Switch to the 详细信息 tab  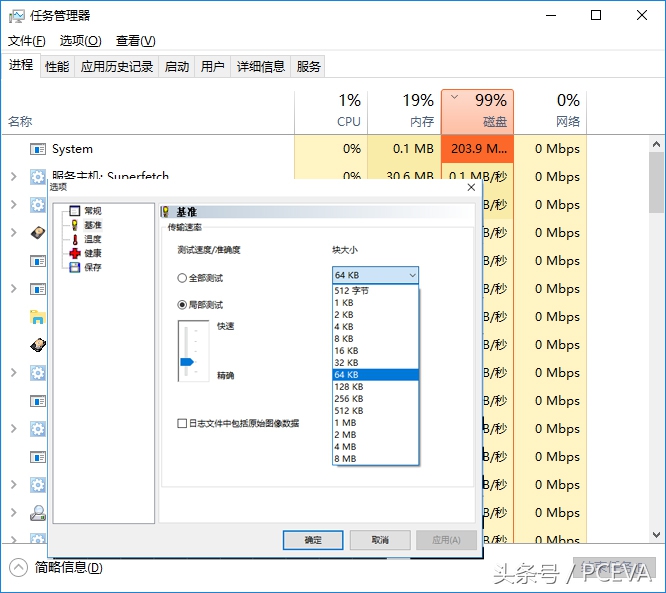coord(260,66)
